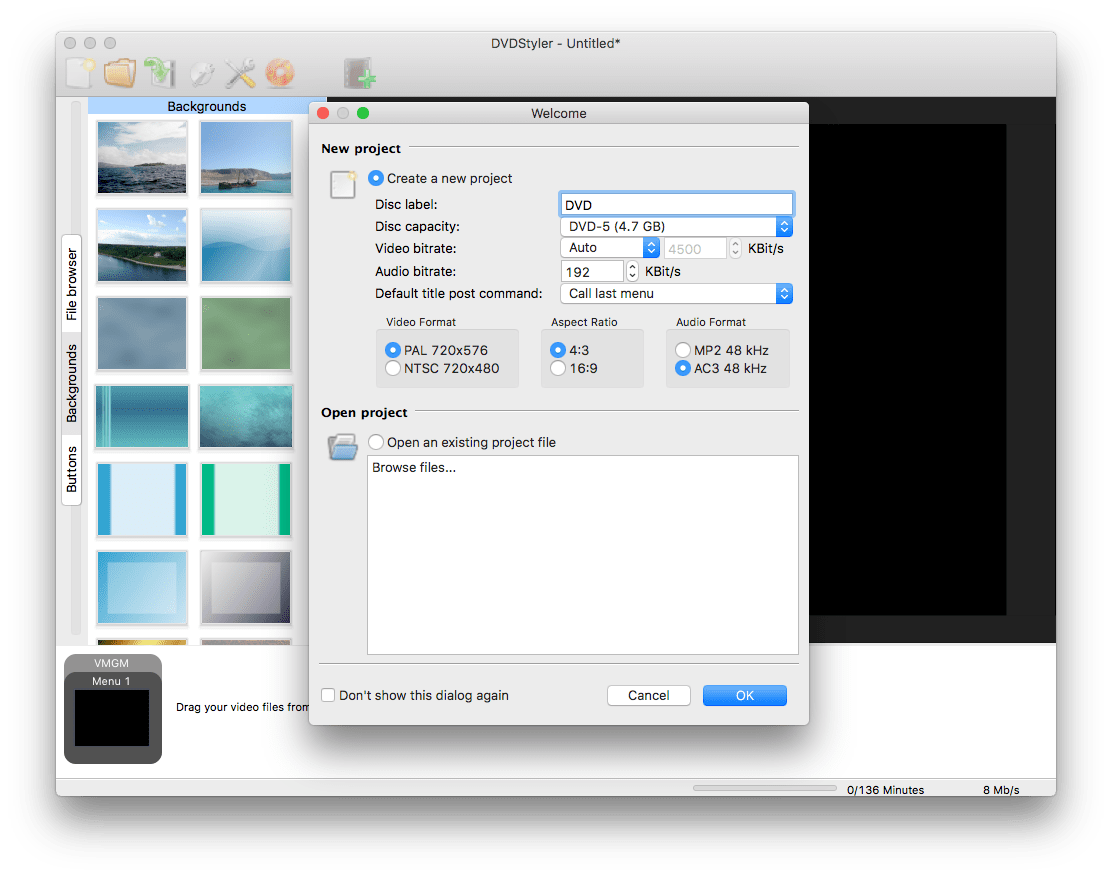
Task: Add a video file with the filmstrip-plus icon
Action: 360,72
